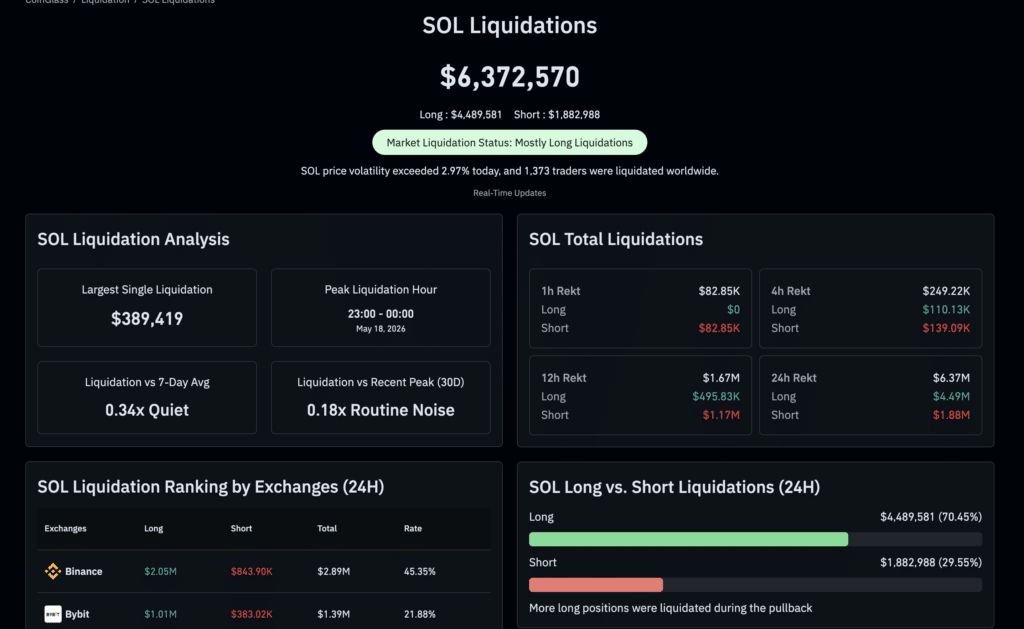Click Bybit short liquidation $383.02K
The width and height of the screenshot is (1024, 629).
[251, 614]
